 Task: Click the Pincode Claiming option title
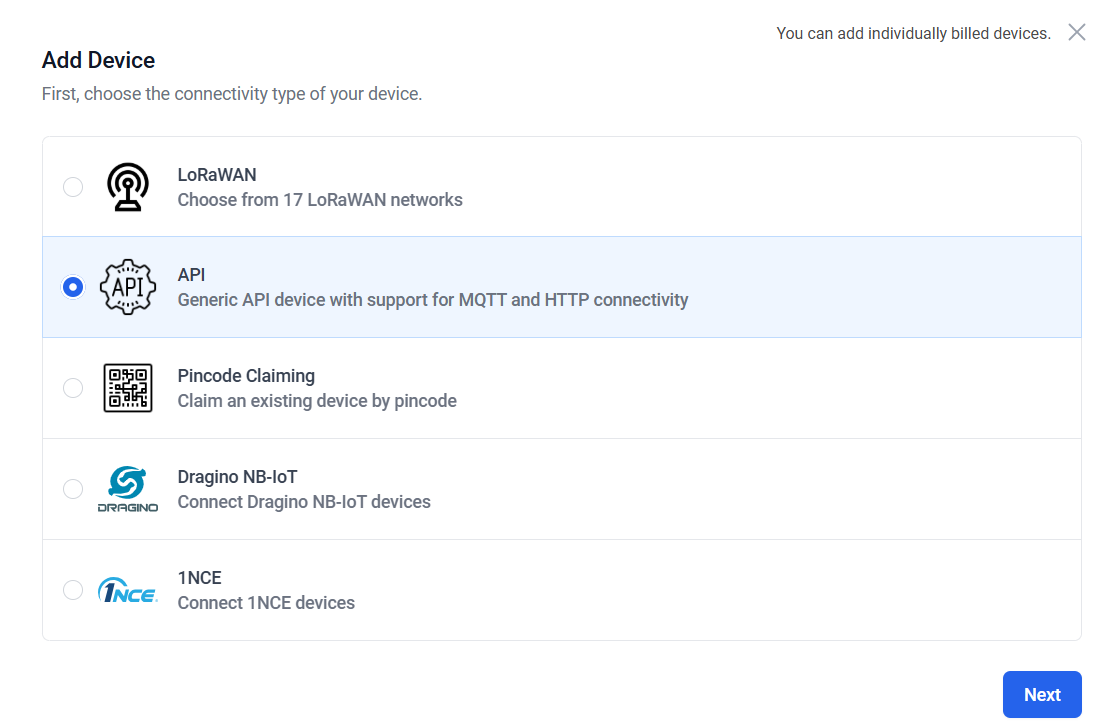pos(246,376)
